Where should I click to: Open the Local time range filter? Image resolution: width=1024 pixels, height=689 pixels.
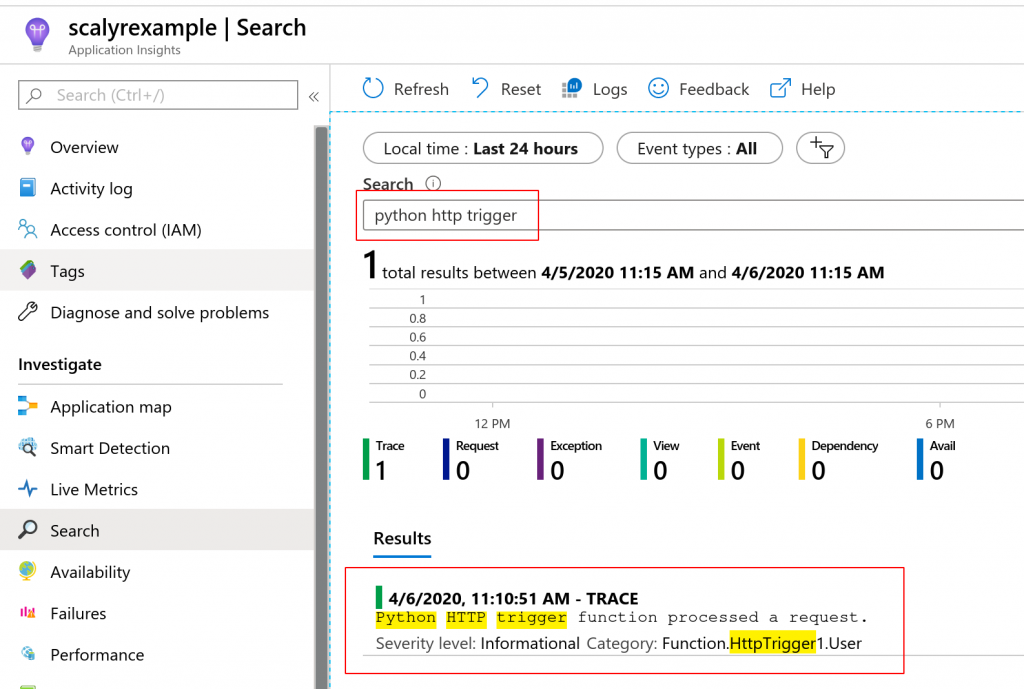[483, 149]
